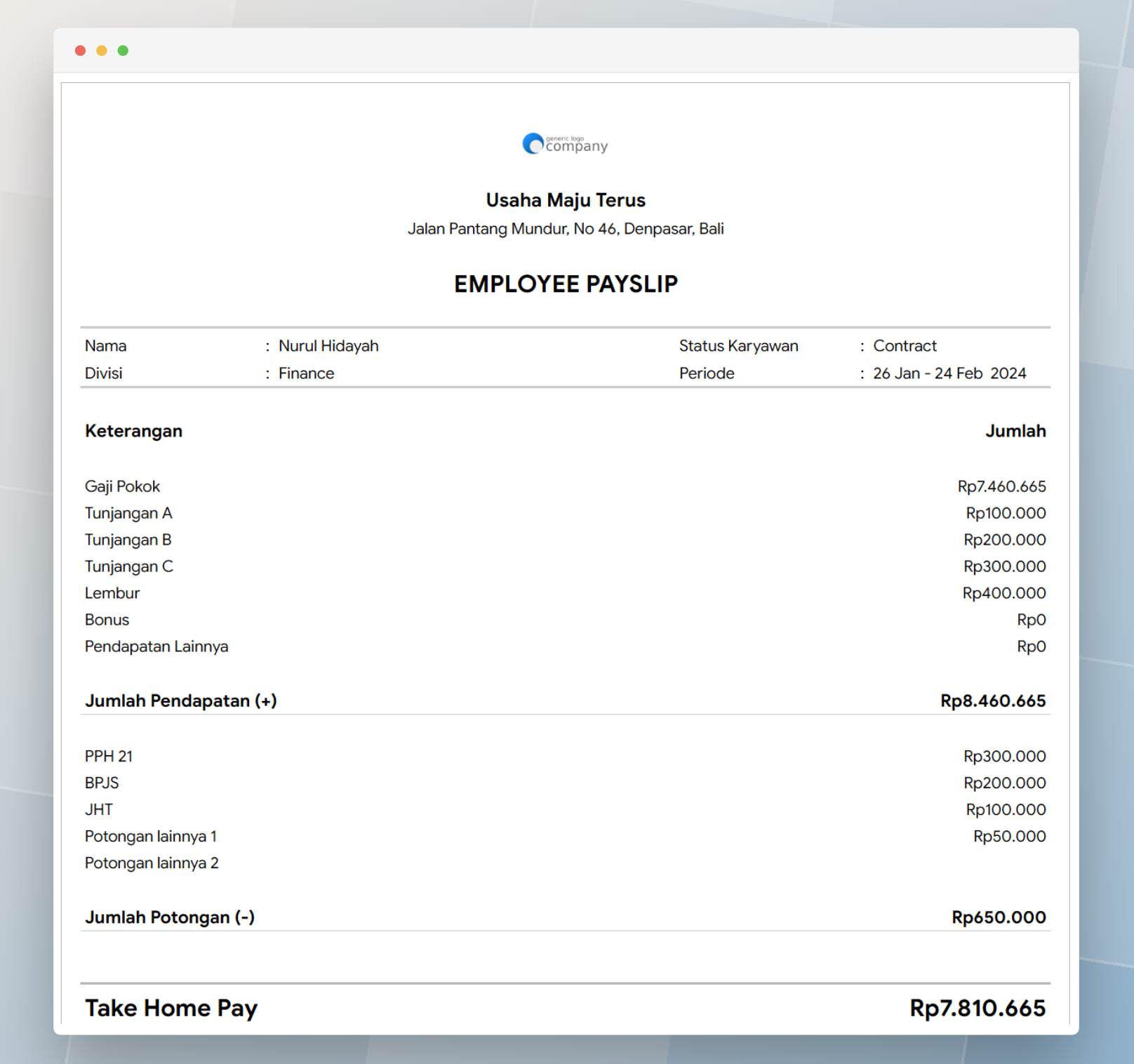Viewport: 1134px width, 1064px height.
Task: Click the Take Home Pay label
Action: [171, 1008]
